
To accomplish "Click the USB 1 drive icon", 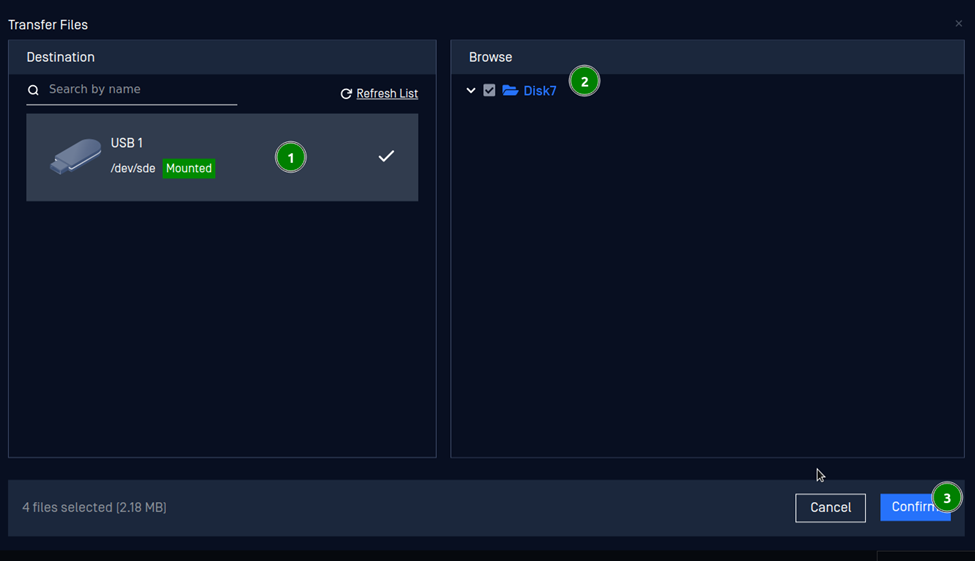I will tap(75, 157).
